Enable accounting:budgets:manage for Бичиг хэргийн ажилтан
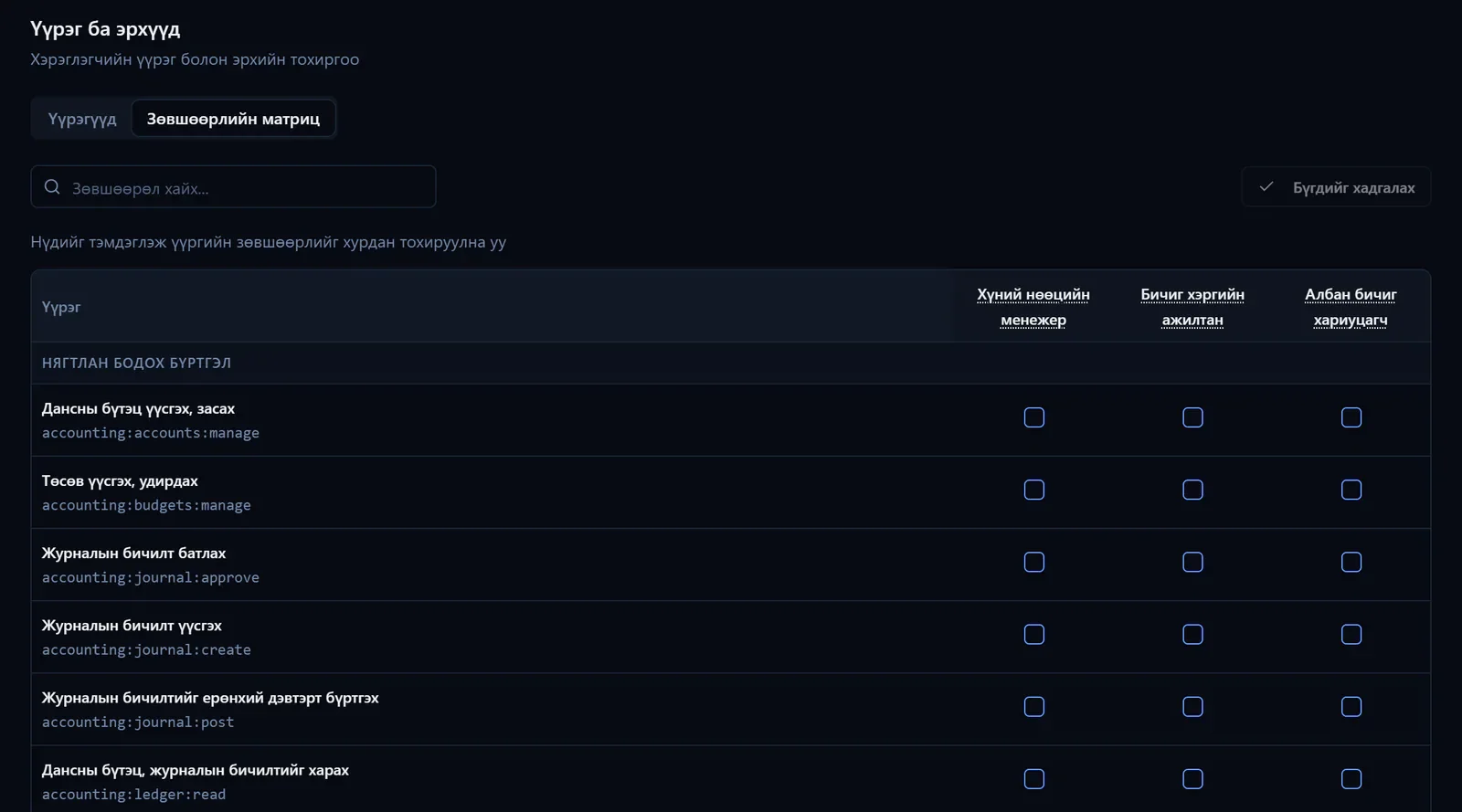 click(x=1192, y=490)
